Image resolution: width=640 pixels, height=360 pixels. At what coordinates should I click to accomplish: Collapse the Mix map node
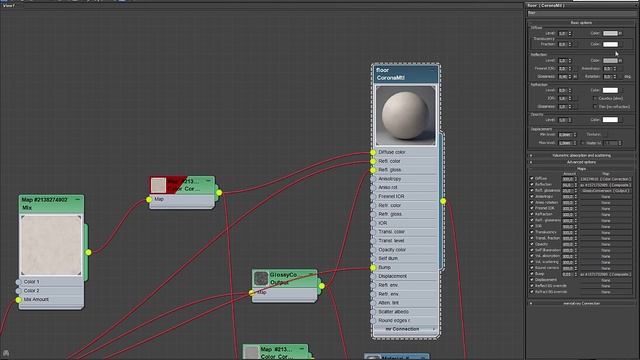[x=78, y=199]
